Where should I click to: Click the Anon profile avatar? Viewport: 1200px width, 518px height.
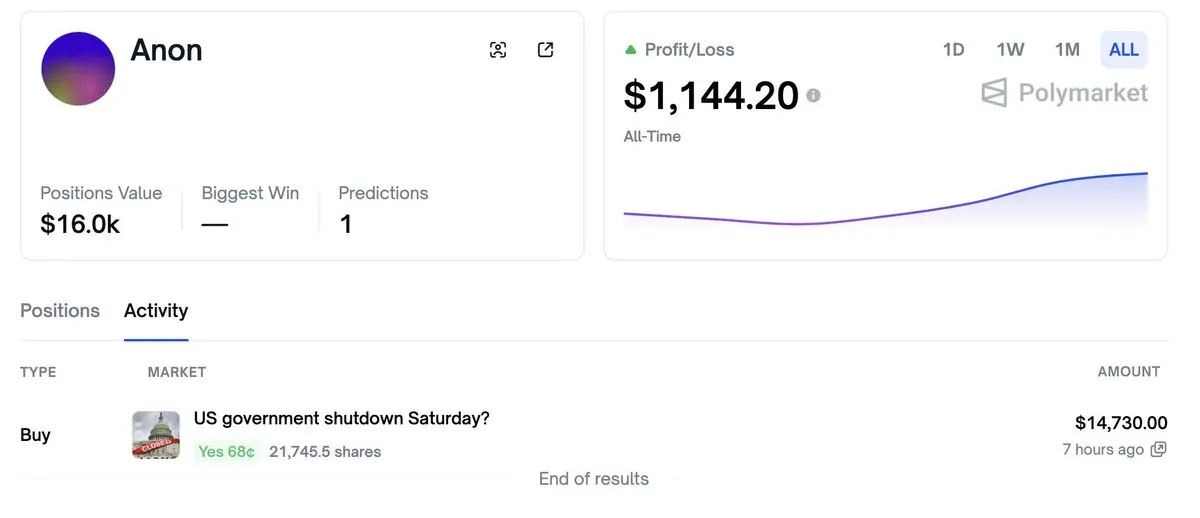[x=78, y=69]
